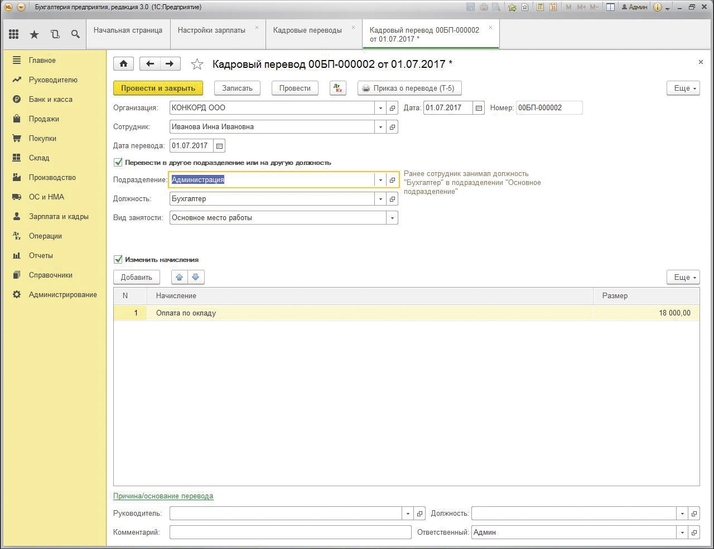Click the home icon in the form toolbar

[123, 64]
